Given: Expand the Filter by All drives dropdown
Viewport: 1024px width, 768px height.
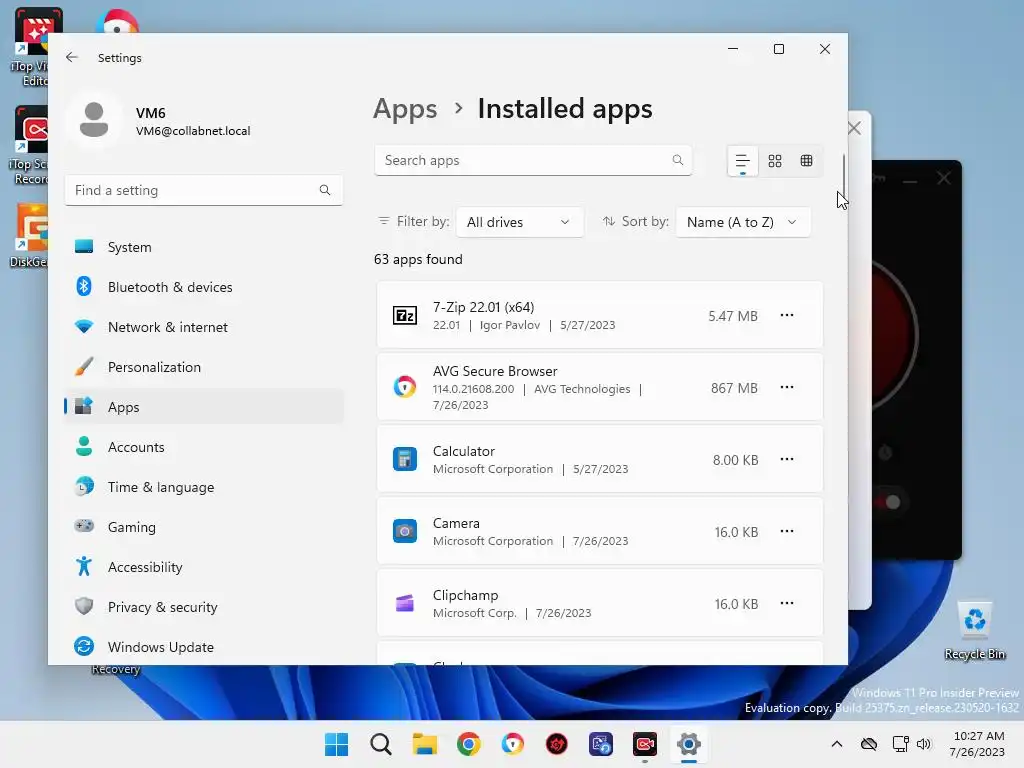Looking at the screenshot, I should click(x=519, y=222).
